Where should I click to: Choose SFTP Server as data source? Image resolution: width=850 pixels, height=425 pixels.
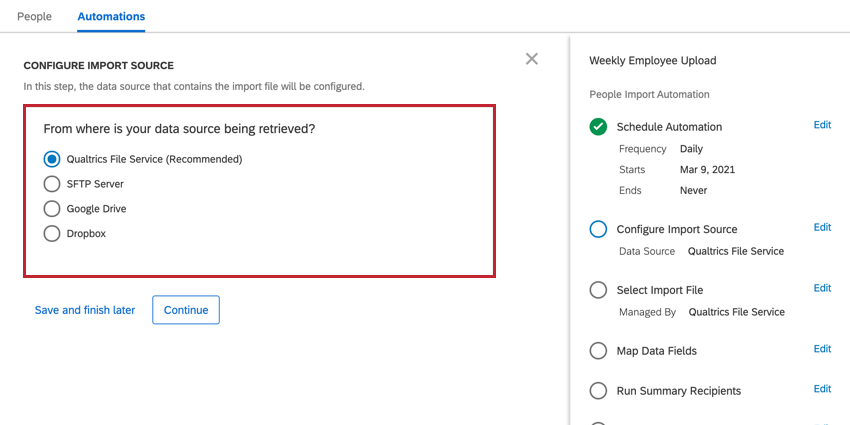point(51,184)
